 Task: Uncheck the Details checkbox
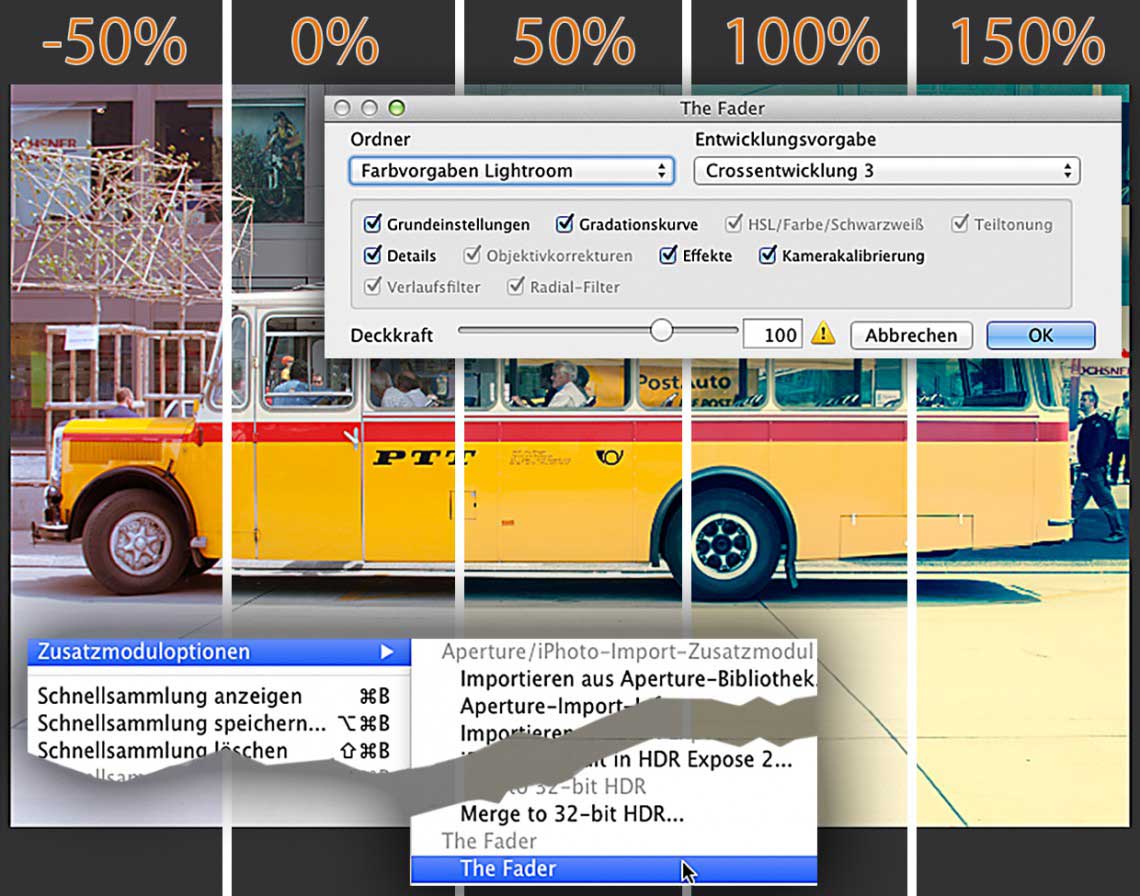coord(372,255)
